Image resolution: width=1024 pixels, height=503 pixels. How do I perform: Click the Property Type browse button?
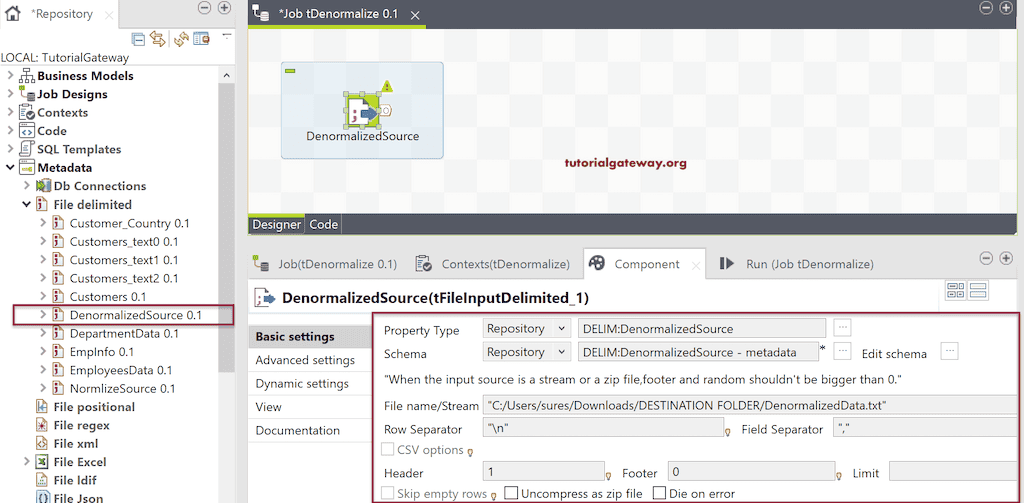click(843, 327)
